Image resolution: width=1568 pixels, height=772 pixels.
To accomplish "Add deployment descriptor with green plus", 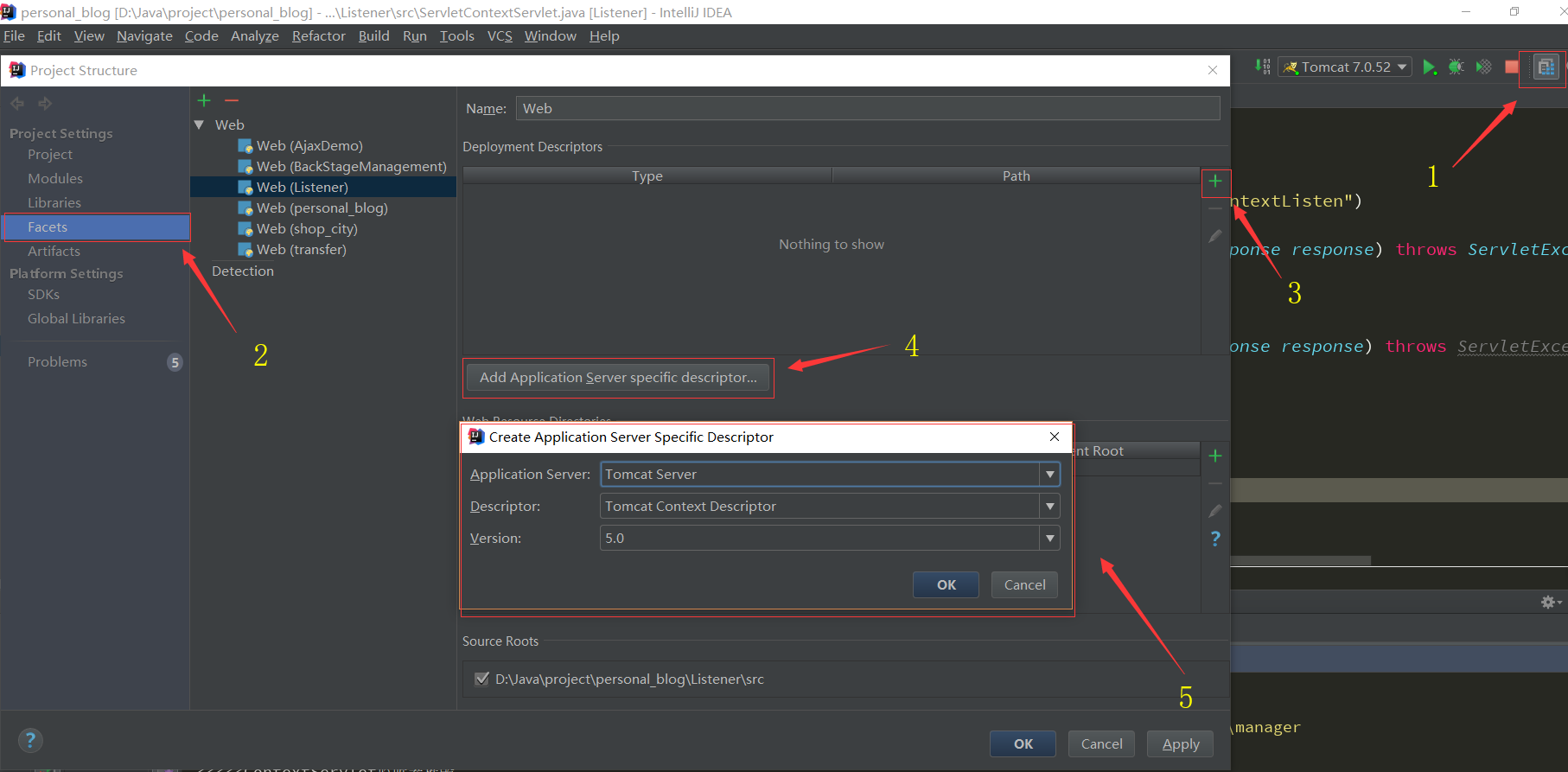I will click(x=1215, y=182).
